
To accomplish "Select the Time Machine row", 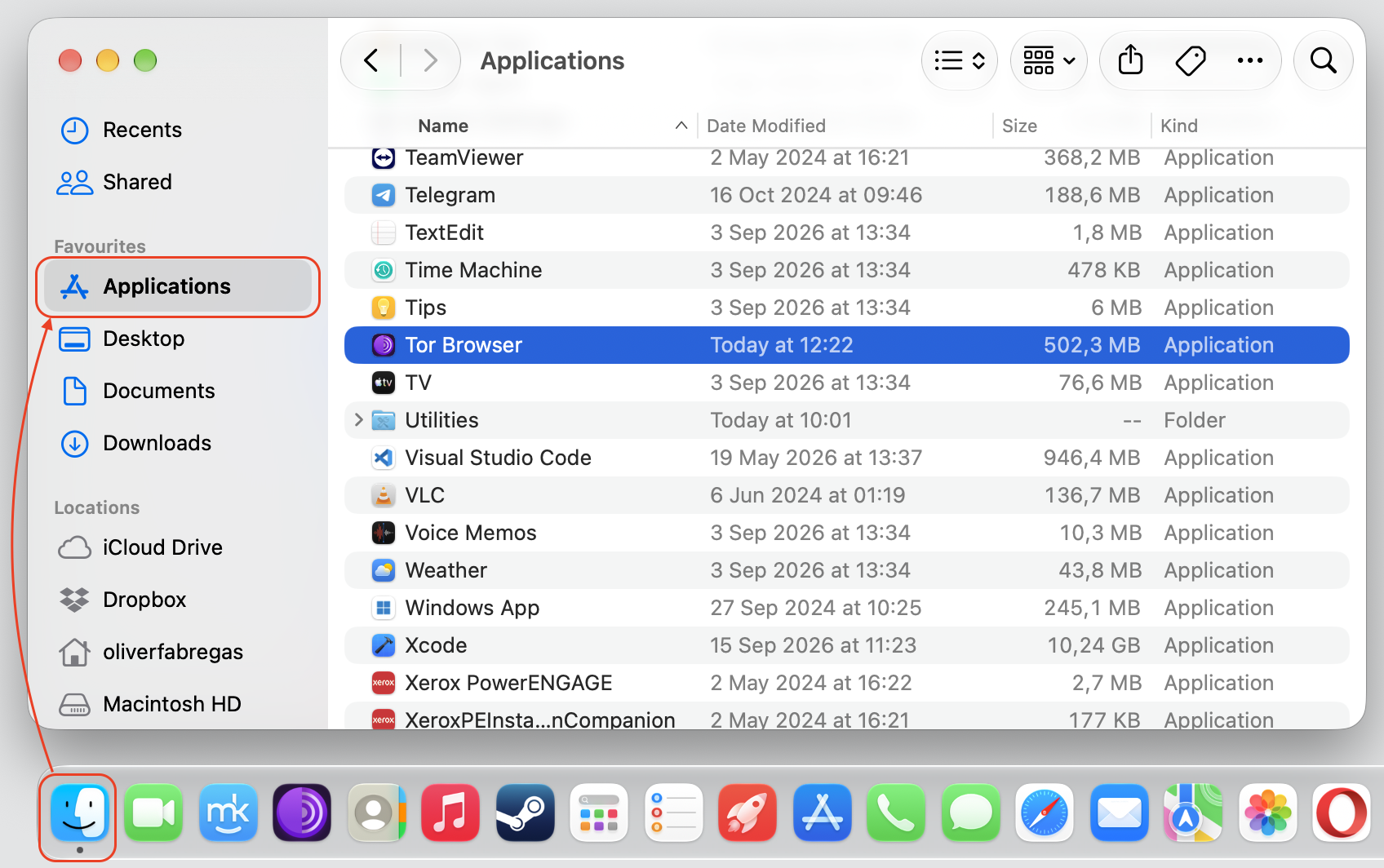I will pos(847,270).
